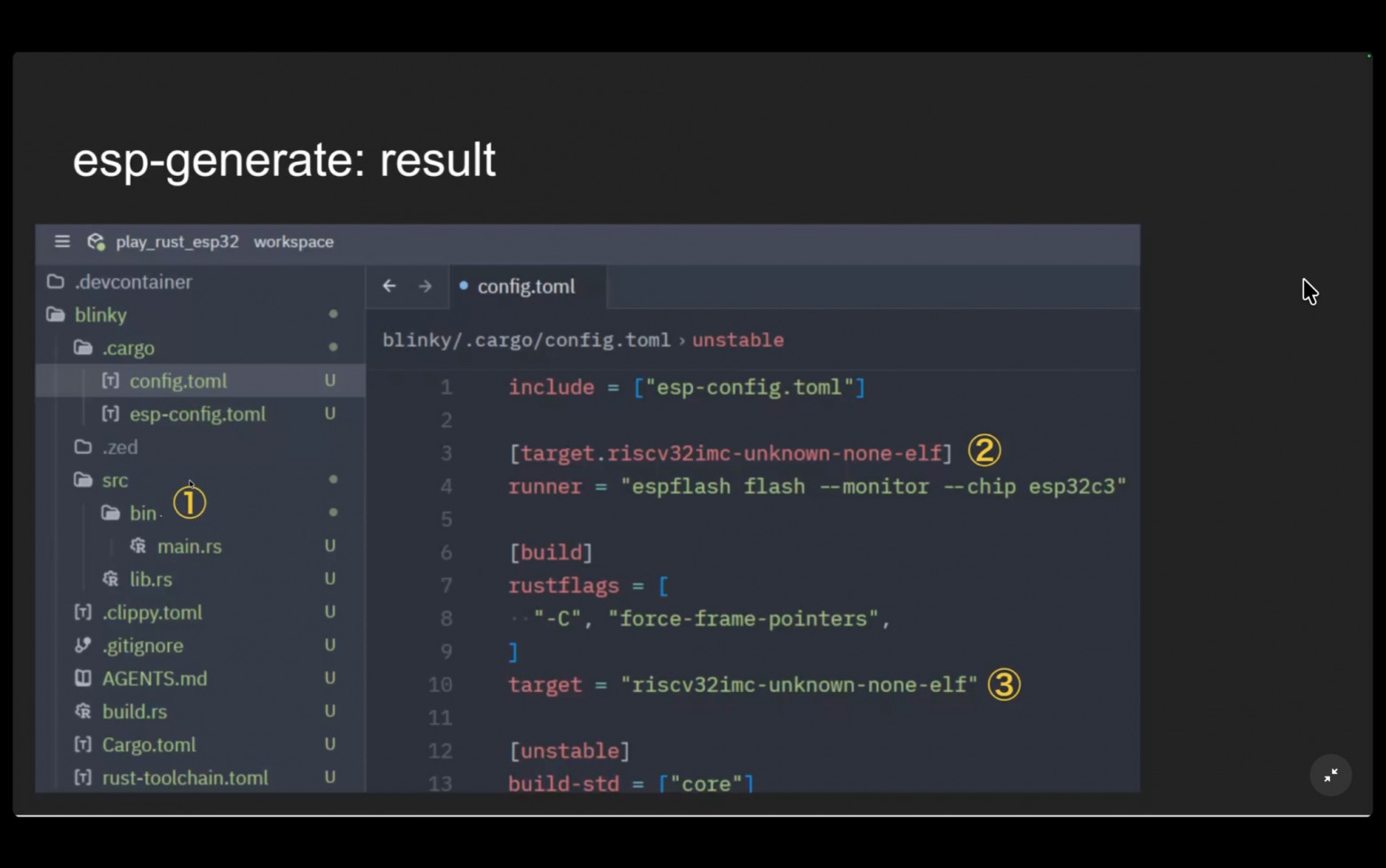
Task: Click the "esp-config.toml" string on line 1
Action: 750,387
